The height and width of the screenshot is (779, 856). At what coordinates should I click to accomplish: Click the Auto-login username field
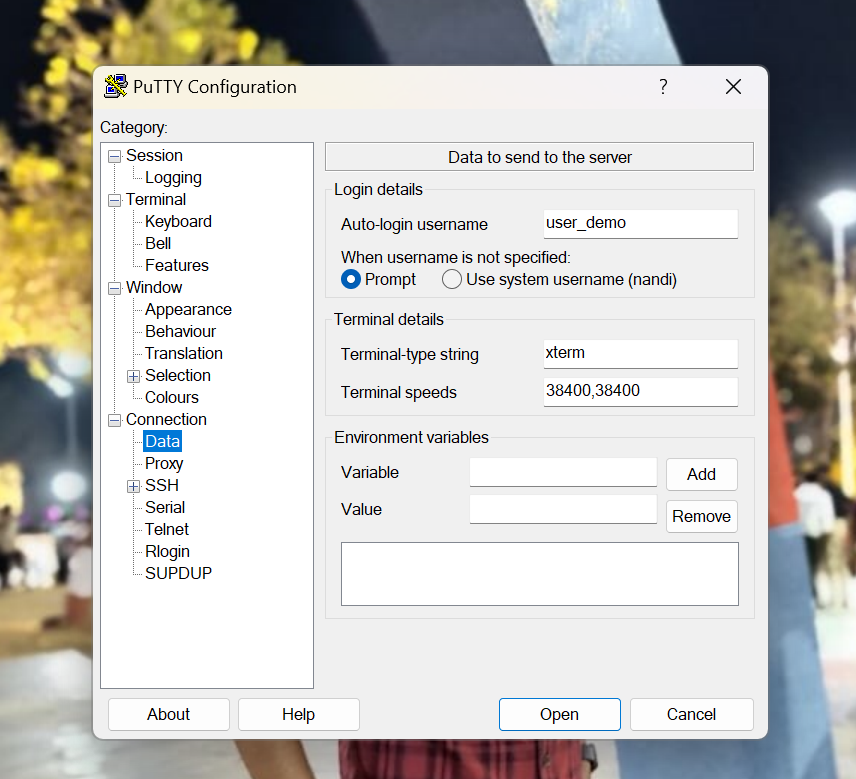pyautogui.click(x=640, y=224)
